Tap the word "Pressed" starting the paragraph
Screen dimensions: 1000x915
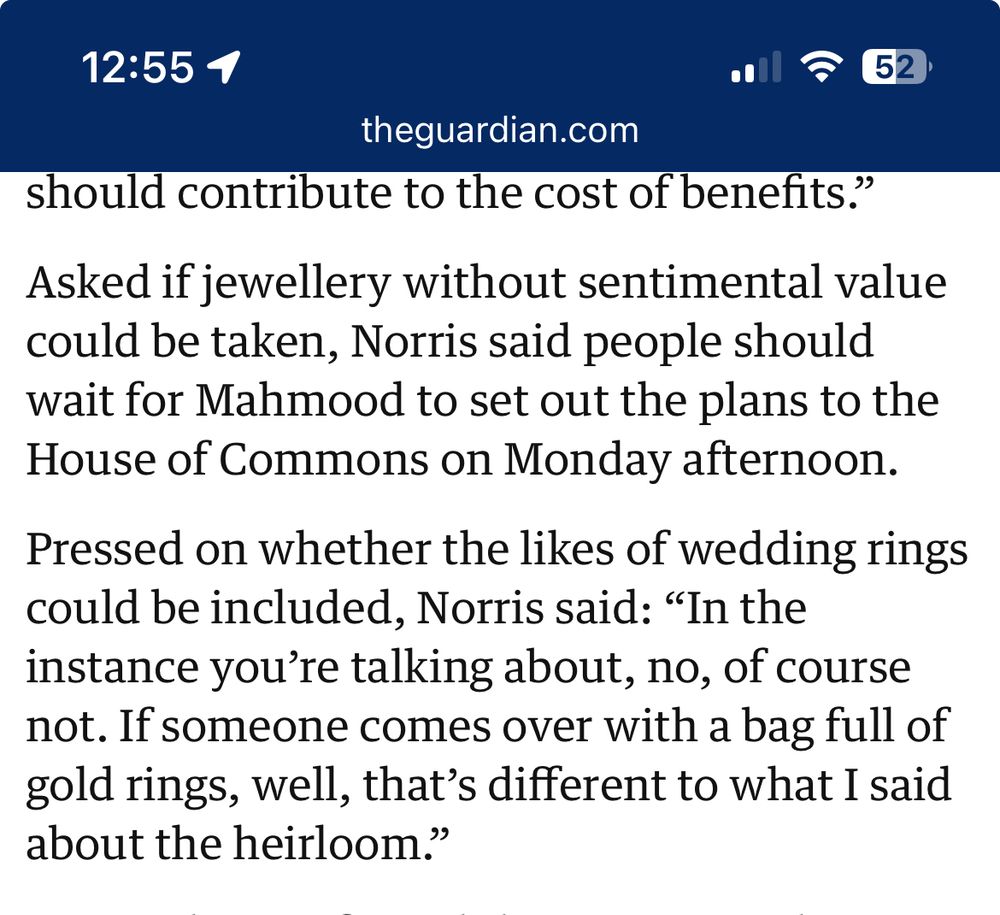(x=106, y=550)
